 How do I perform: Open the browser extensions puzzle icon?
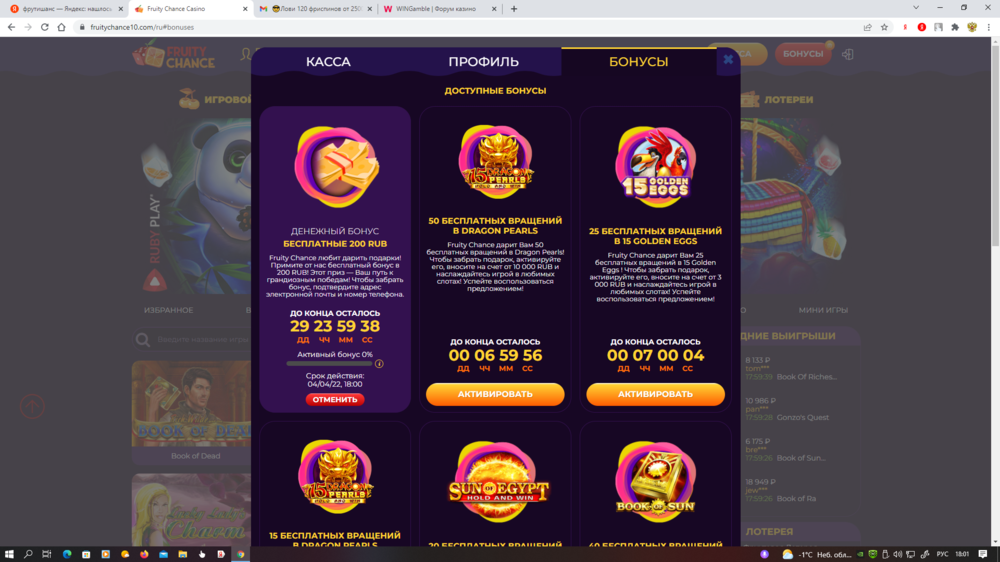click(955, 27)
